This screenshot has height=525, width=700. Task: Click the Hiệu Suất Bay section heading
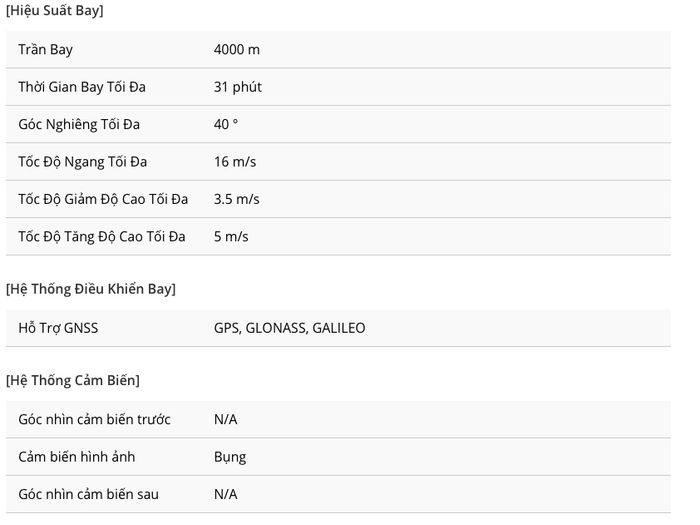coord(54,10)
